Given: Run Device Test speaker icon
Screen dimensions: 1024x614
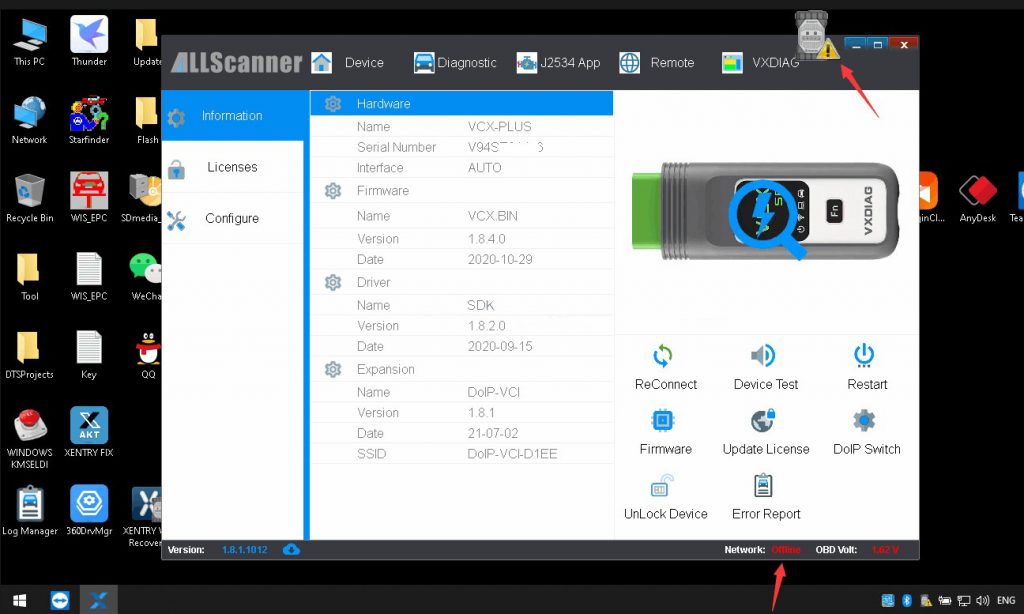Looking at the screenshot, I should 763,355.
